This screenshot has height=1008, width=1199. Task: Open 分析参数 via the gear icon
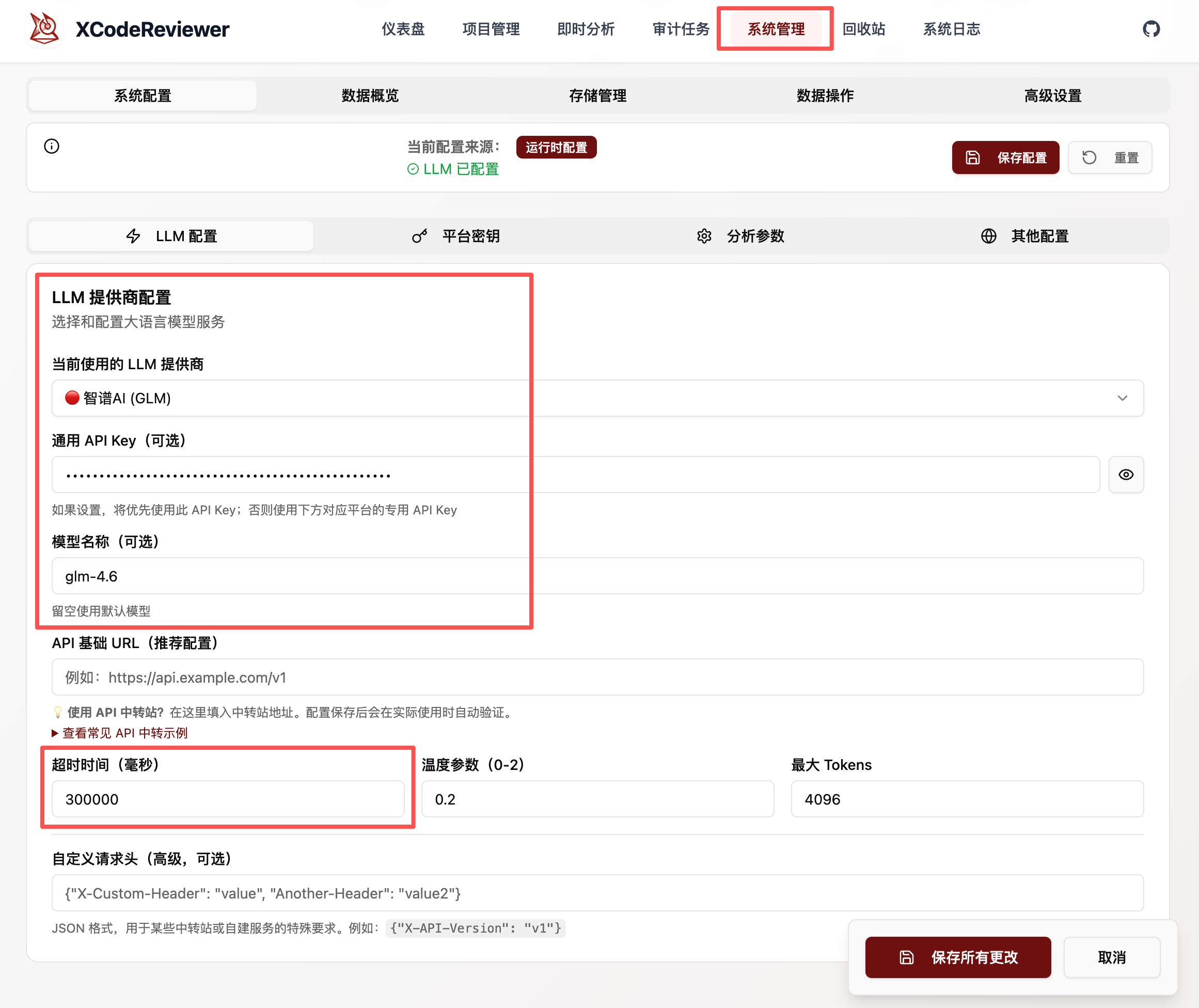705,236
